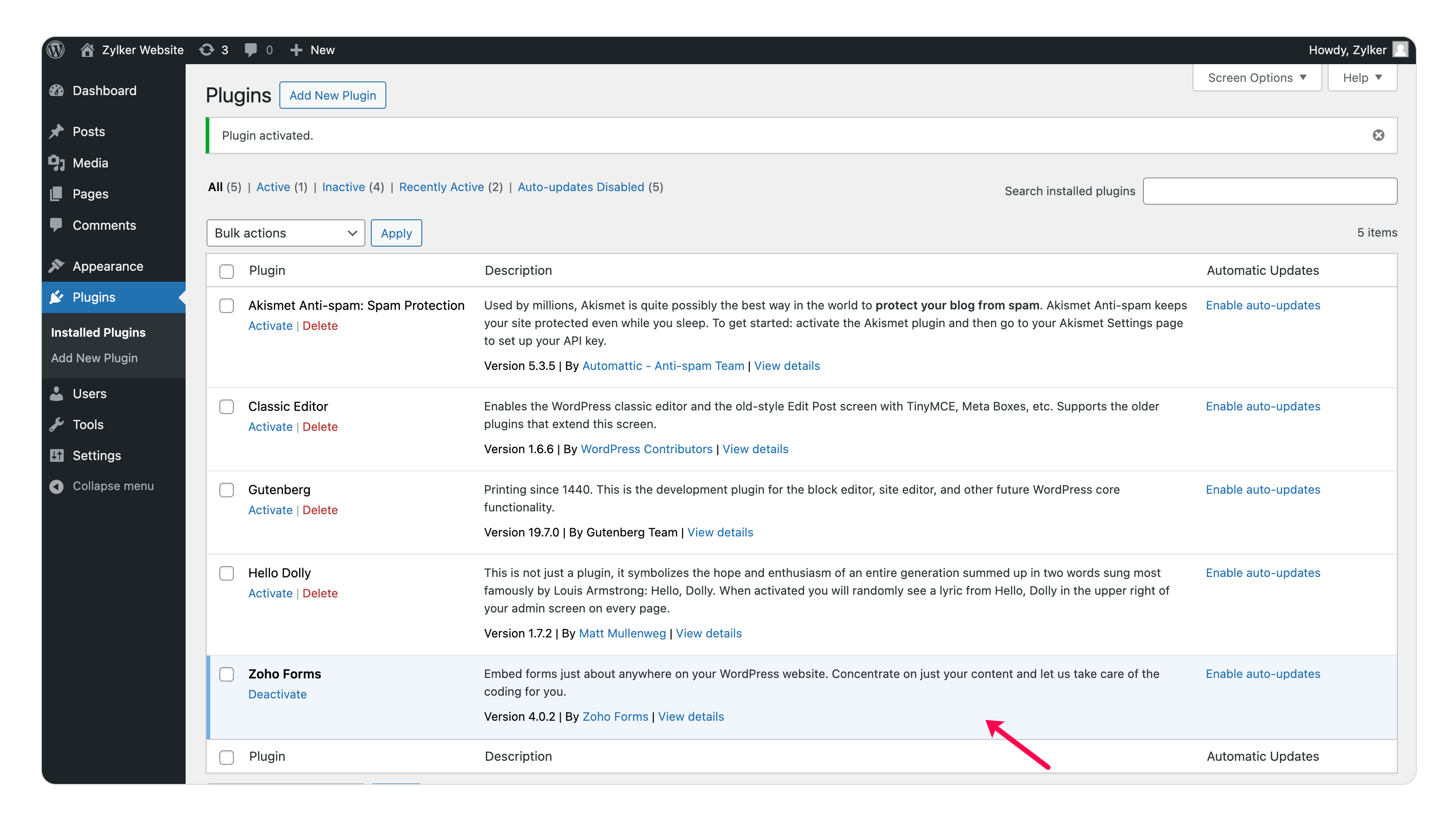This screenshot has height=819, width=1456.
Task: Click the Collapse menu arrow icon
Action: coord(56,486)
